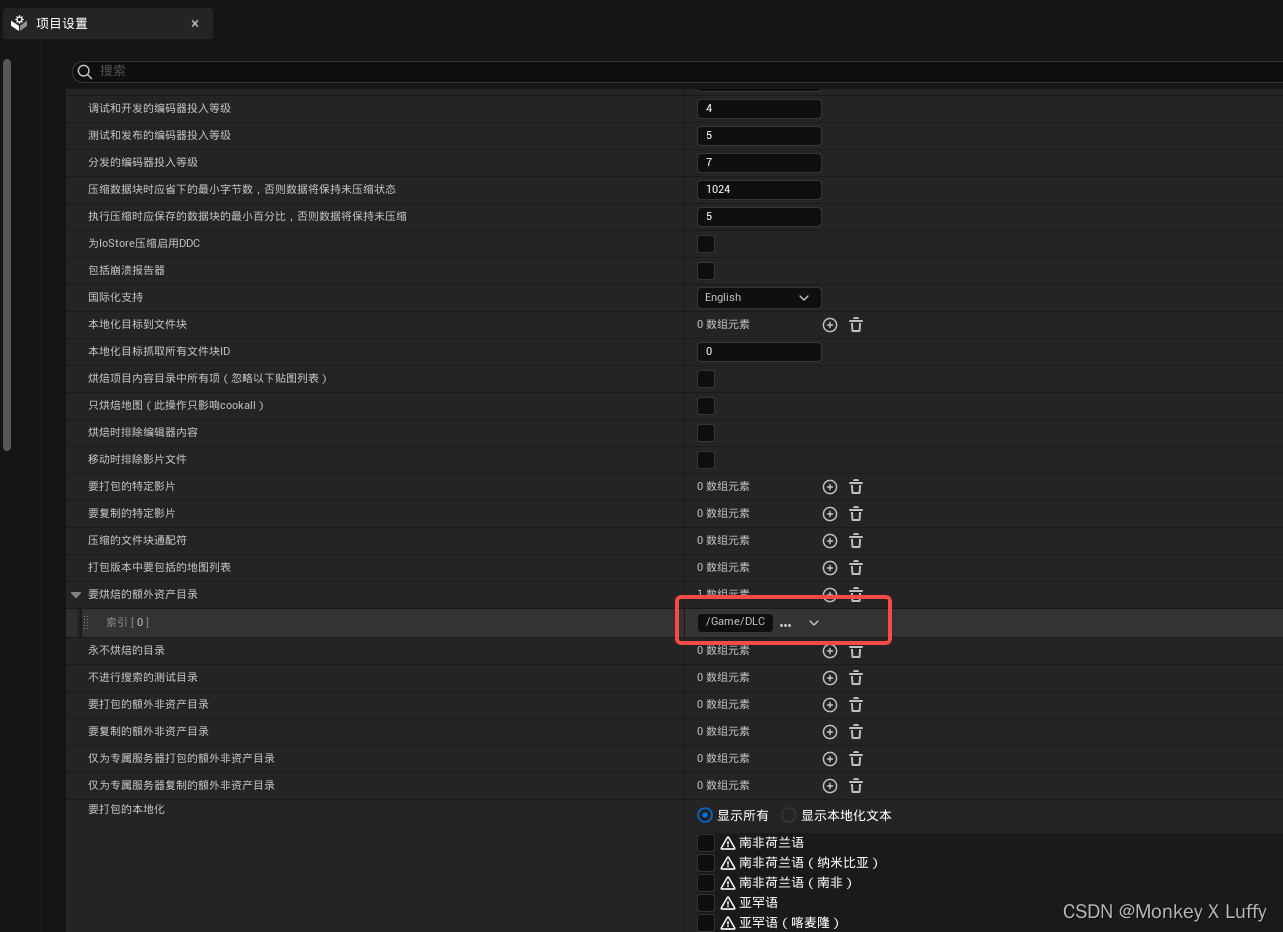Empty the 本地化目标到文件块 array with trash icon
The height and width of the screenshot is (932, 1283).
[856, 325]
